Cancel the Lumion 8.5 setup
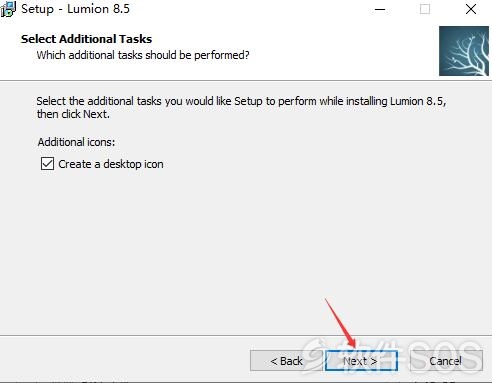 [446, 361]
